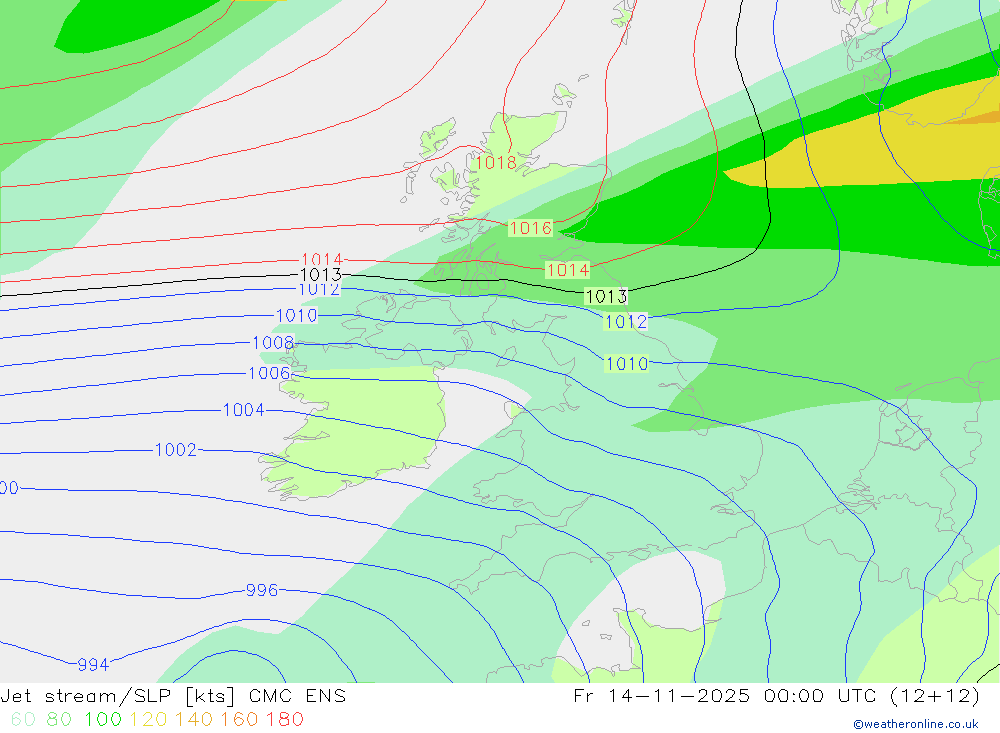Open the ©weatheronline.co.uk credit link
The image size is (1000, 733).
916,724
